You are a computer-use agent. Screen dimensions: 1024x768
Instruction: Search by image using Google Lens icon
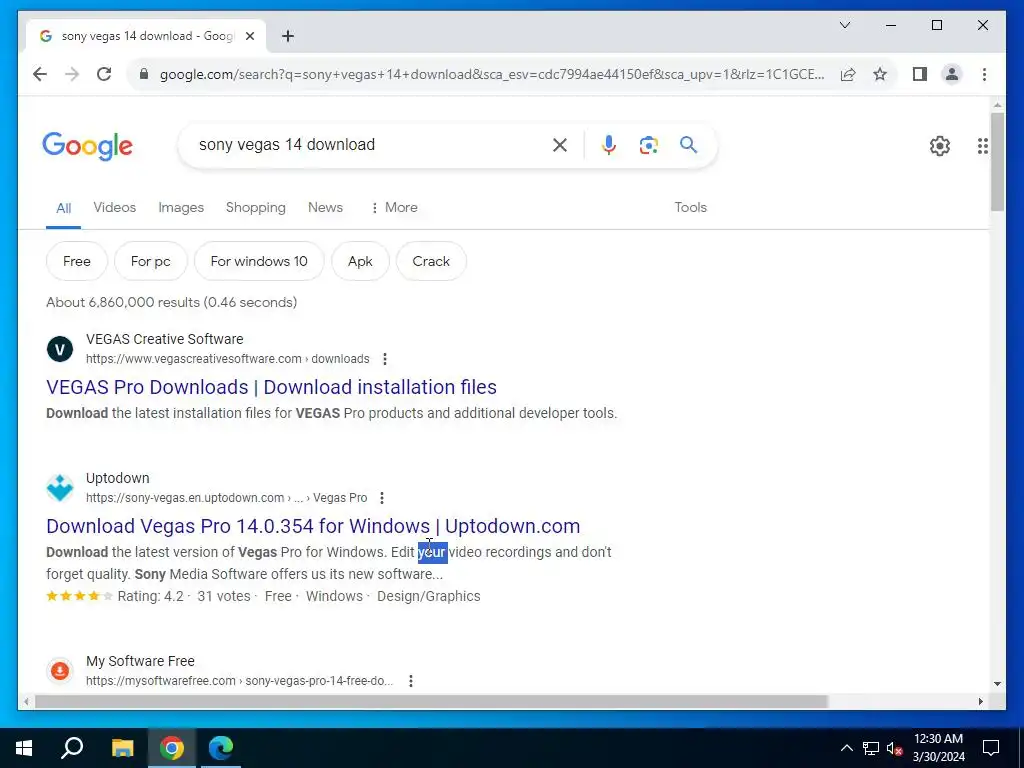648,145
